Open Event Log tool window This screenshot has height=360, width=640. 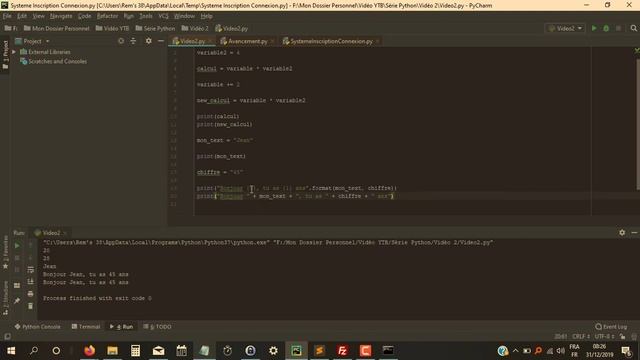[x=611, y=327]
